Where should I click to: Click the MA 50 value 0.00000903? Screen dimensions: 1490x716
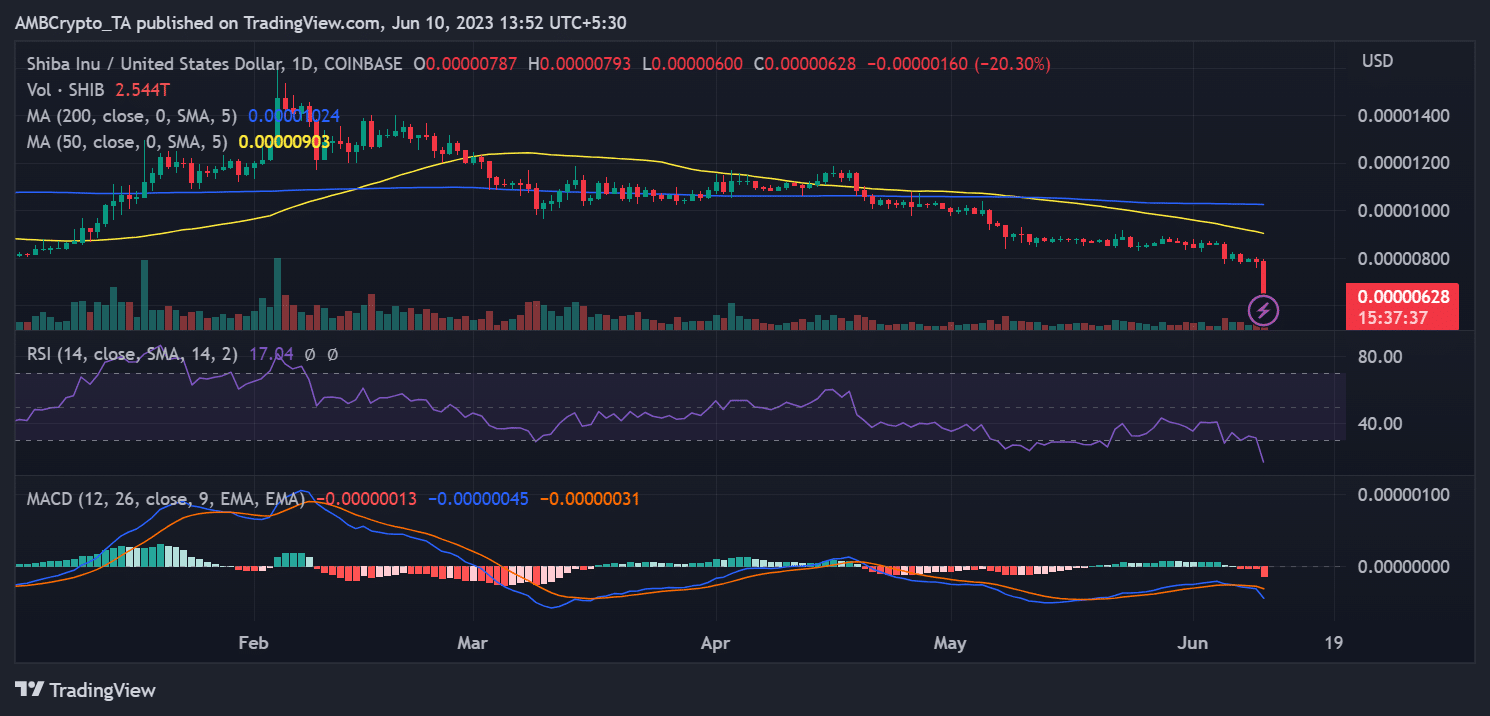284,142
